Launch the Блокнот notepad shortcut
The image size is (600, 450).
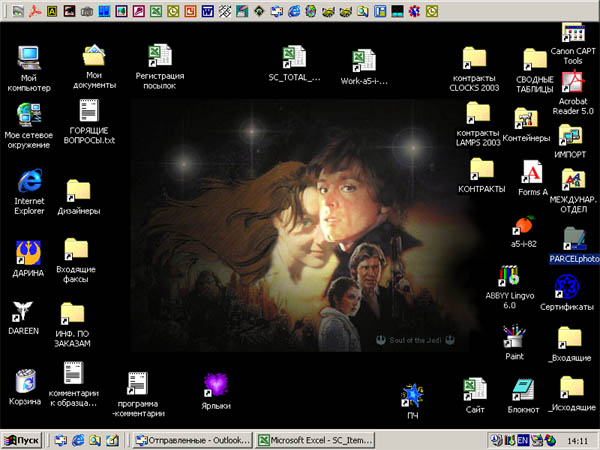pos(523,390)
